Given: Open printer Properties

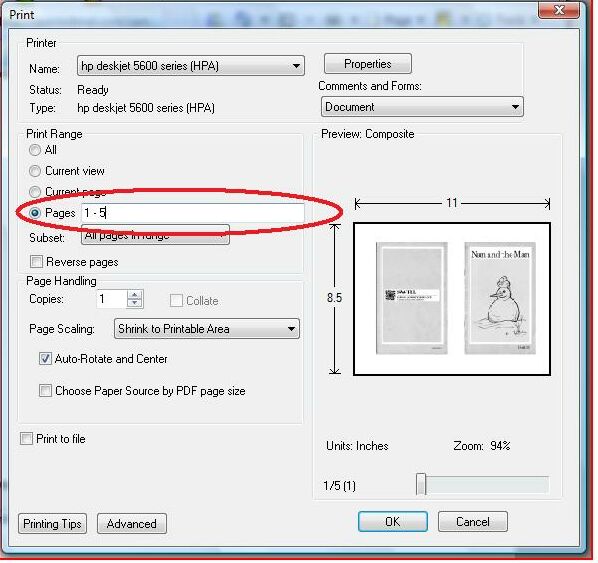Looking at the screenshot, I should [368, 64].
